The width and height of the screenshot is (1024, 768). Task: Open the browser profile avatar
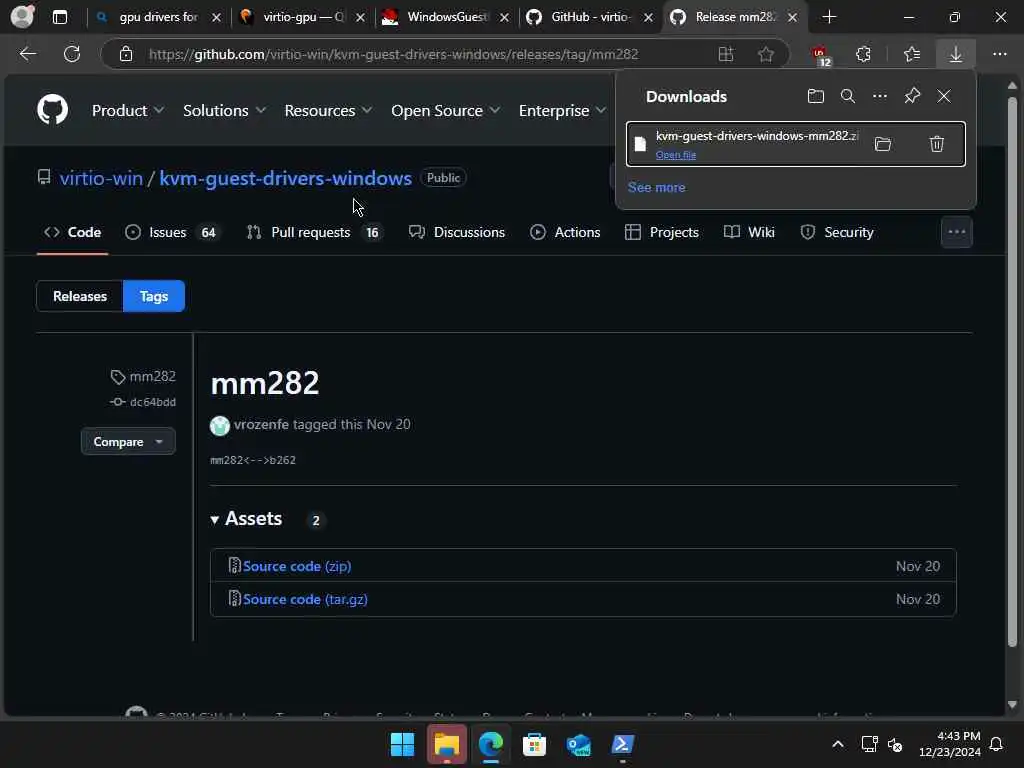(23, 16)
